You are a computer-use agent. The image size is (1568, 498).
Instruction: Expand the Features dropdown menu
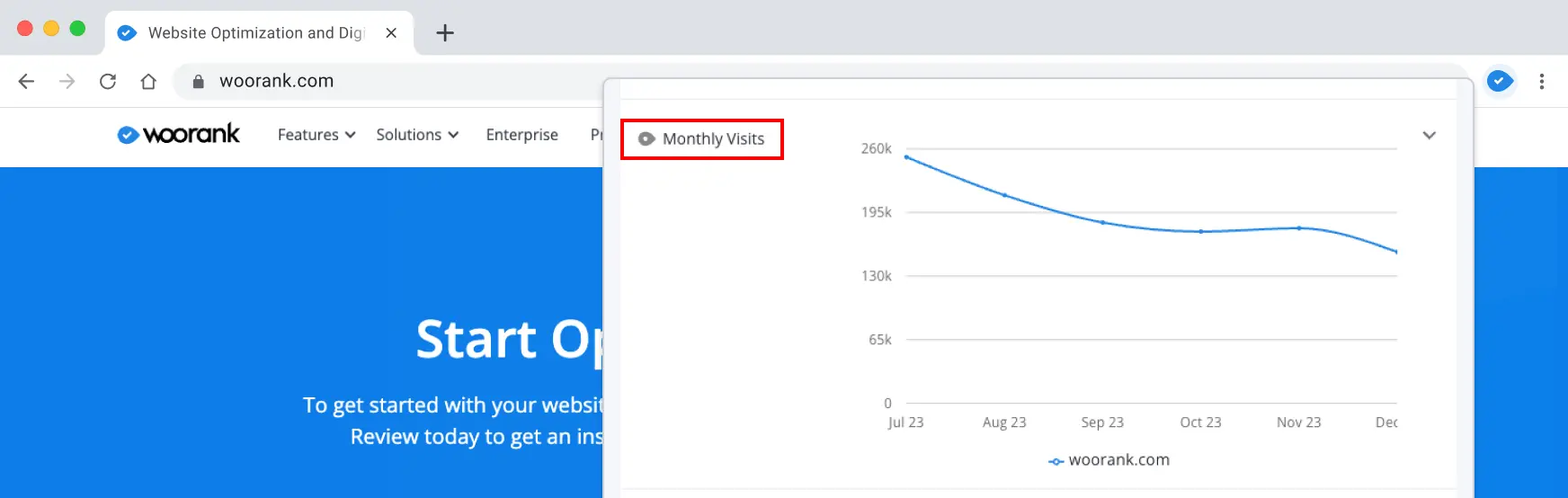point(316,135)
